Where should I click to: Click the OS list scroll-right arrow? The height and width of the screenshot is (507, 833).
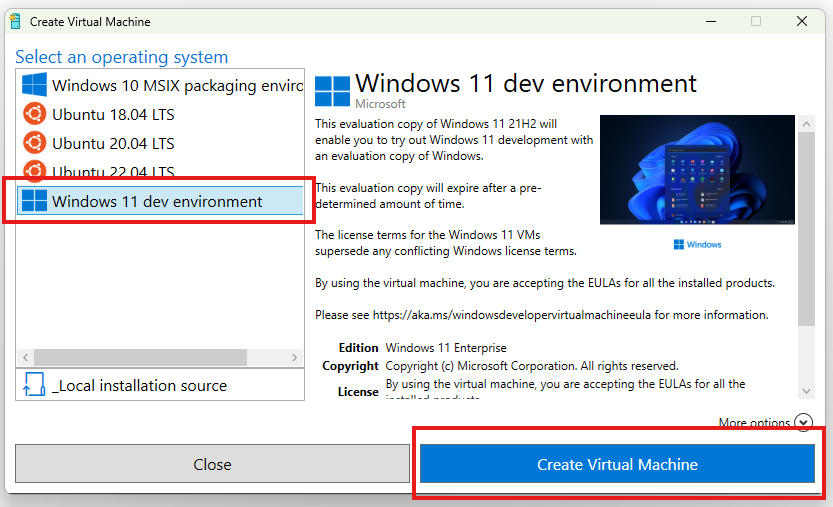point(295,358)
